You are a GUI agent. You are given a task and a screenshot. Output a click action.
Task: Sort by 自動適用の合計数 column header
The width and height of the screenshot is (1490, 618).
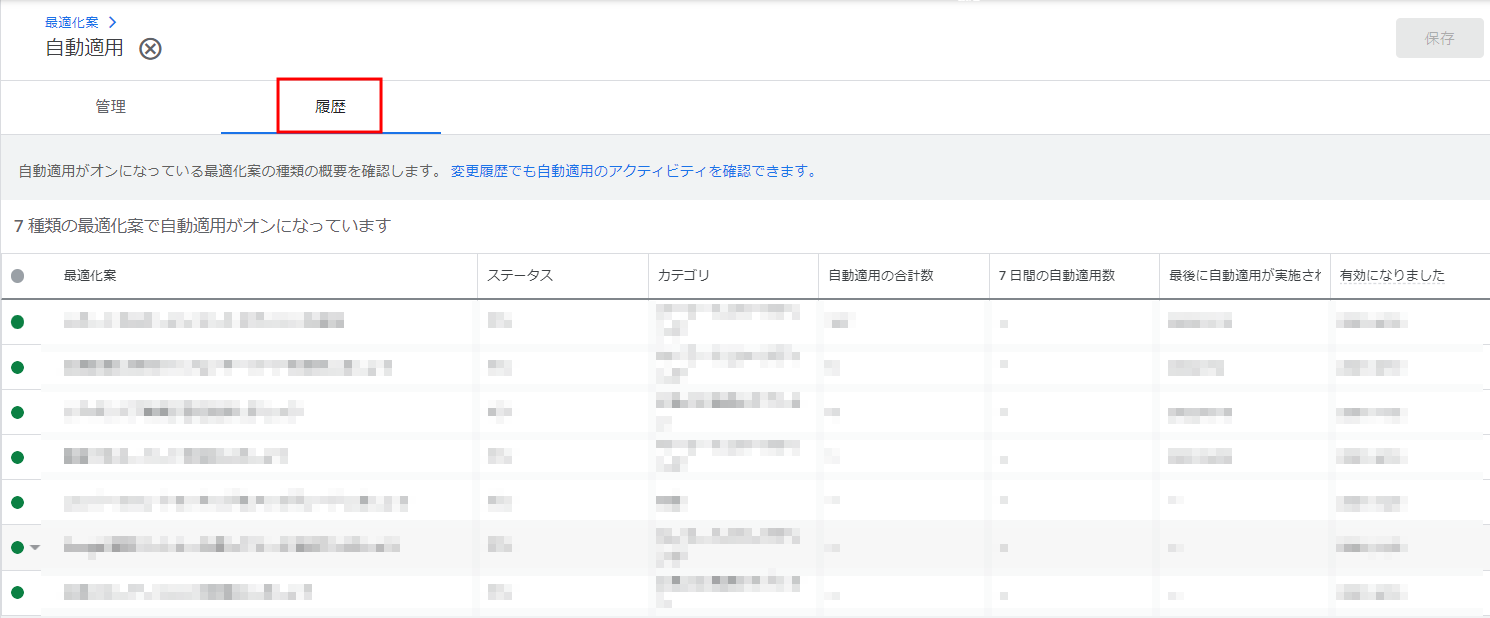point(880,276)
